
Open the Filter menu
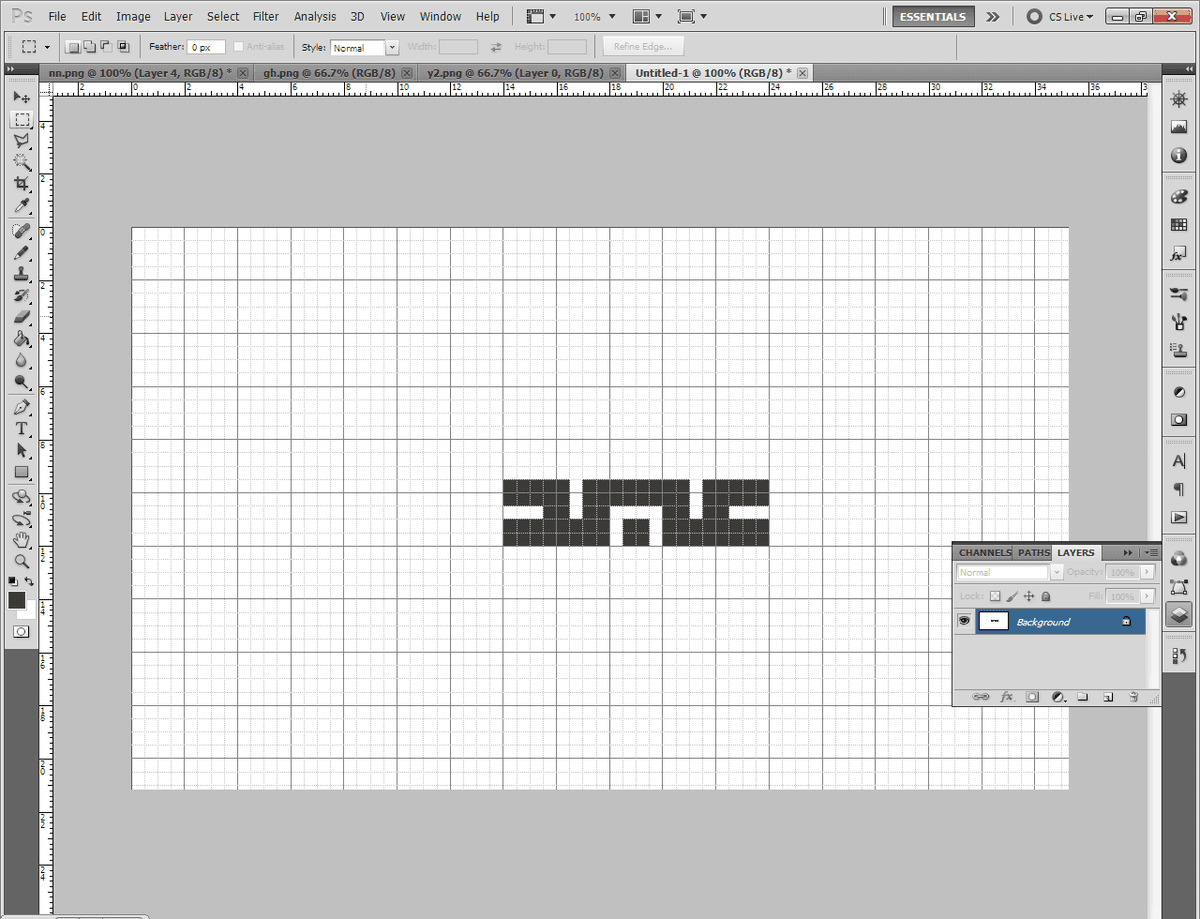coord(266,17)
